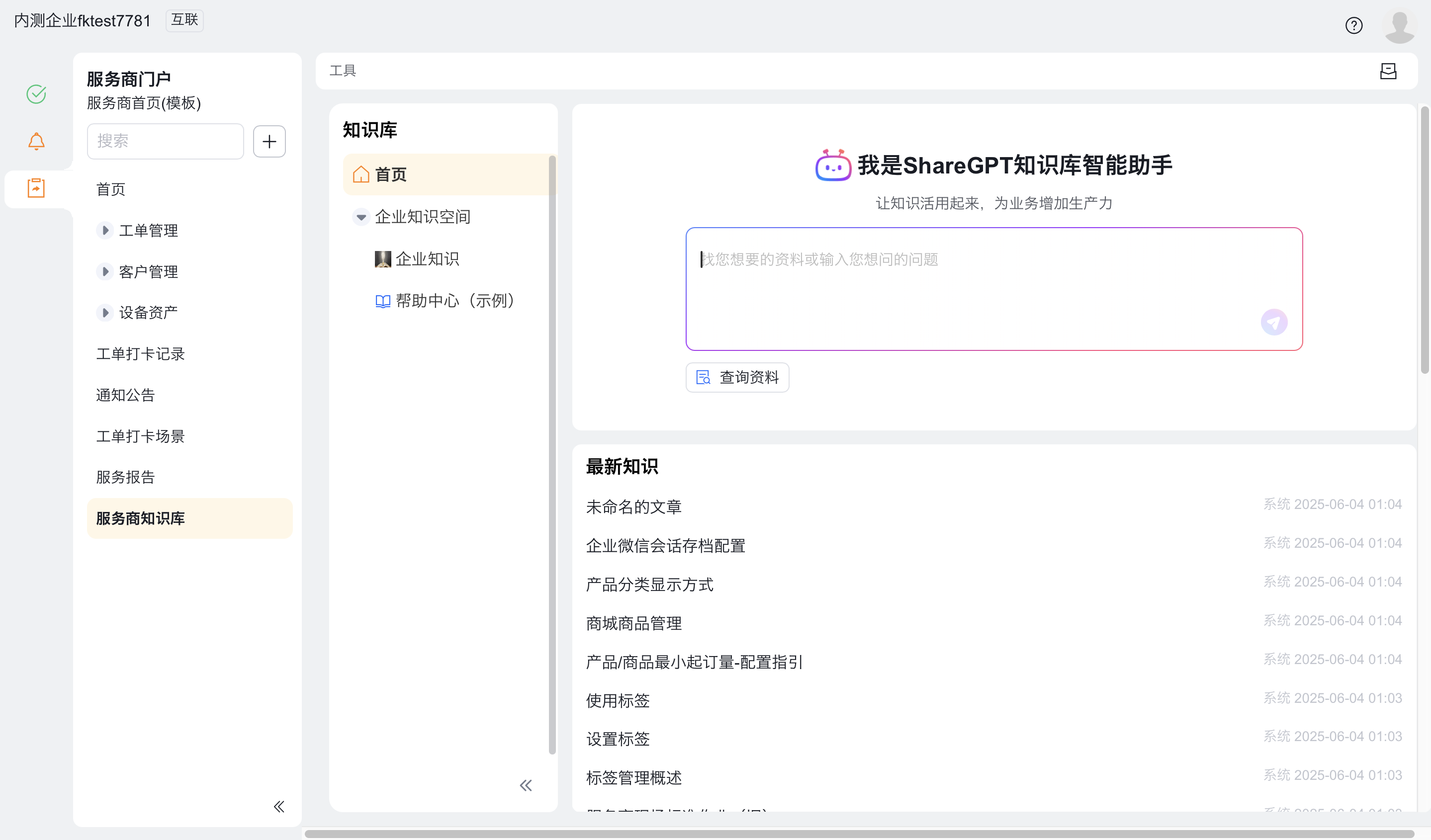The image size is (1431, 840).
Task: Click the help question mark icon
Action: tap(1354, 25)
